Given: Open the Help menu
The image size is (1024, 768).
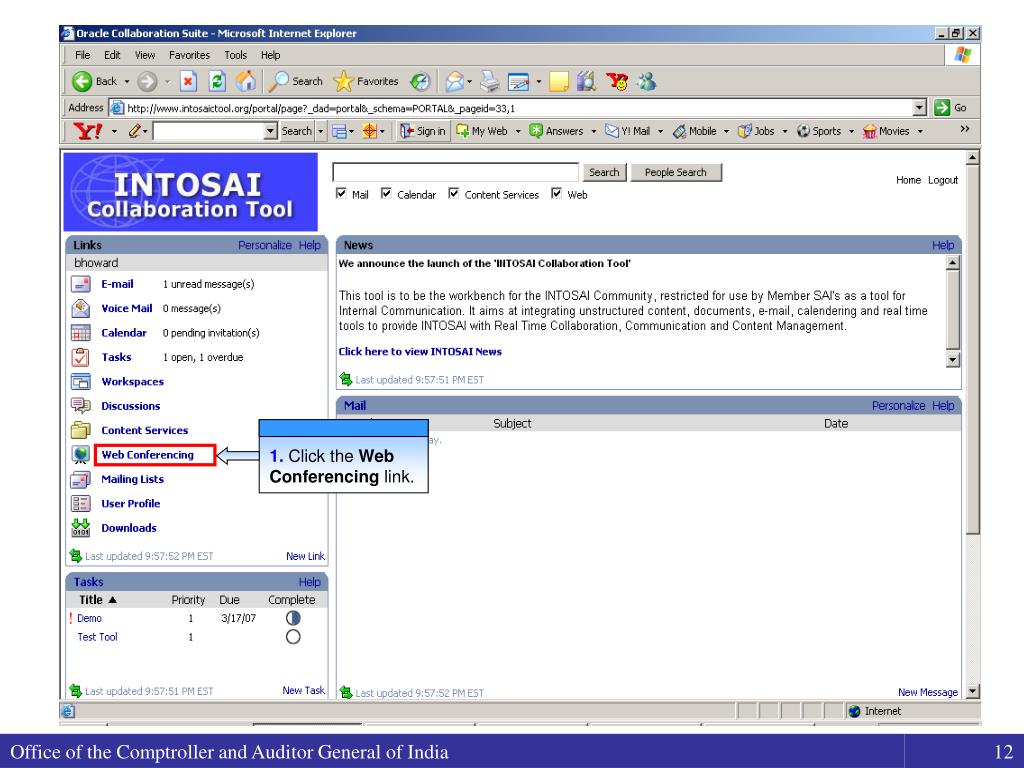Looking at the screenshot, I should [270, 56].
